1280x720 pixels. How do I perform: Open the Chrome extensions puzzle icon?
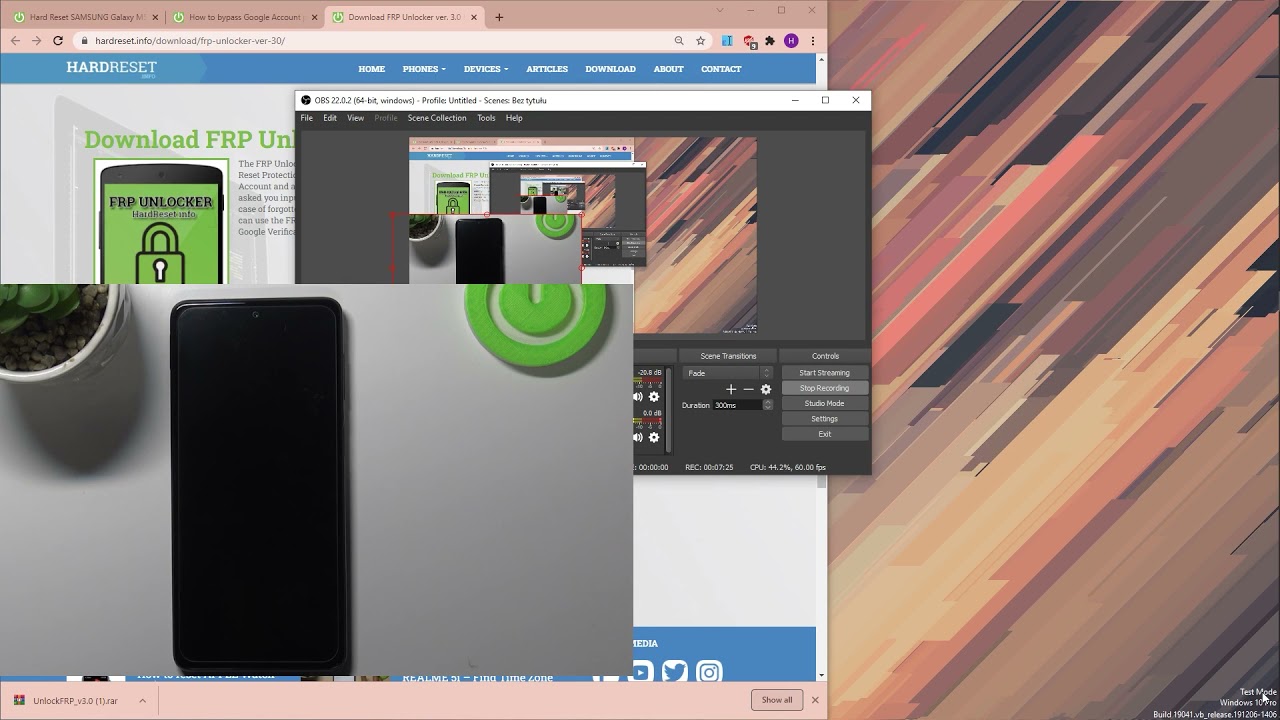click(x=770, y=41)
